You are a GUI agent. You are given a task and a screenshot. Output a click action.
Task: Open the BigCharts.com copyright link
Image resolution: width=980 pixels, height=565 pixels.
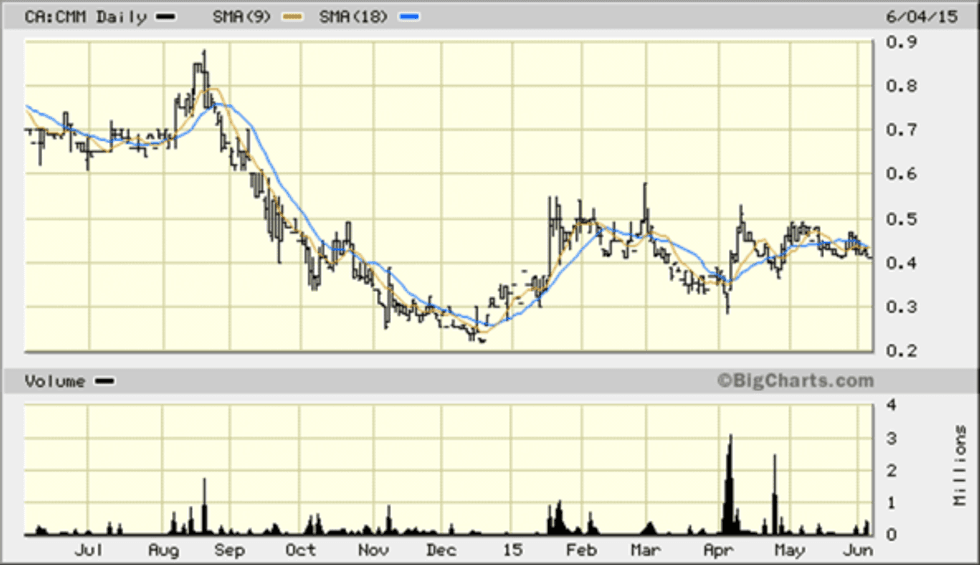pyautogui.click(x=794, y=380)
